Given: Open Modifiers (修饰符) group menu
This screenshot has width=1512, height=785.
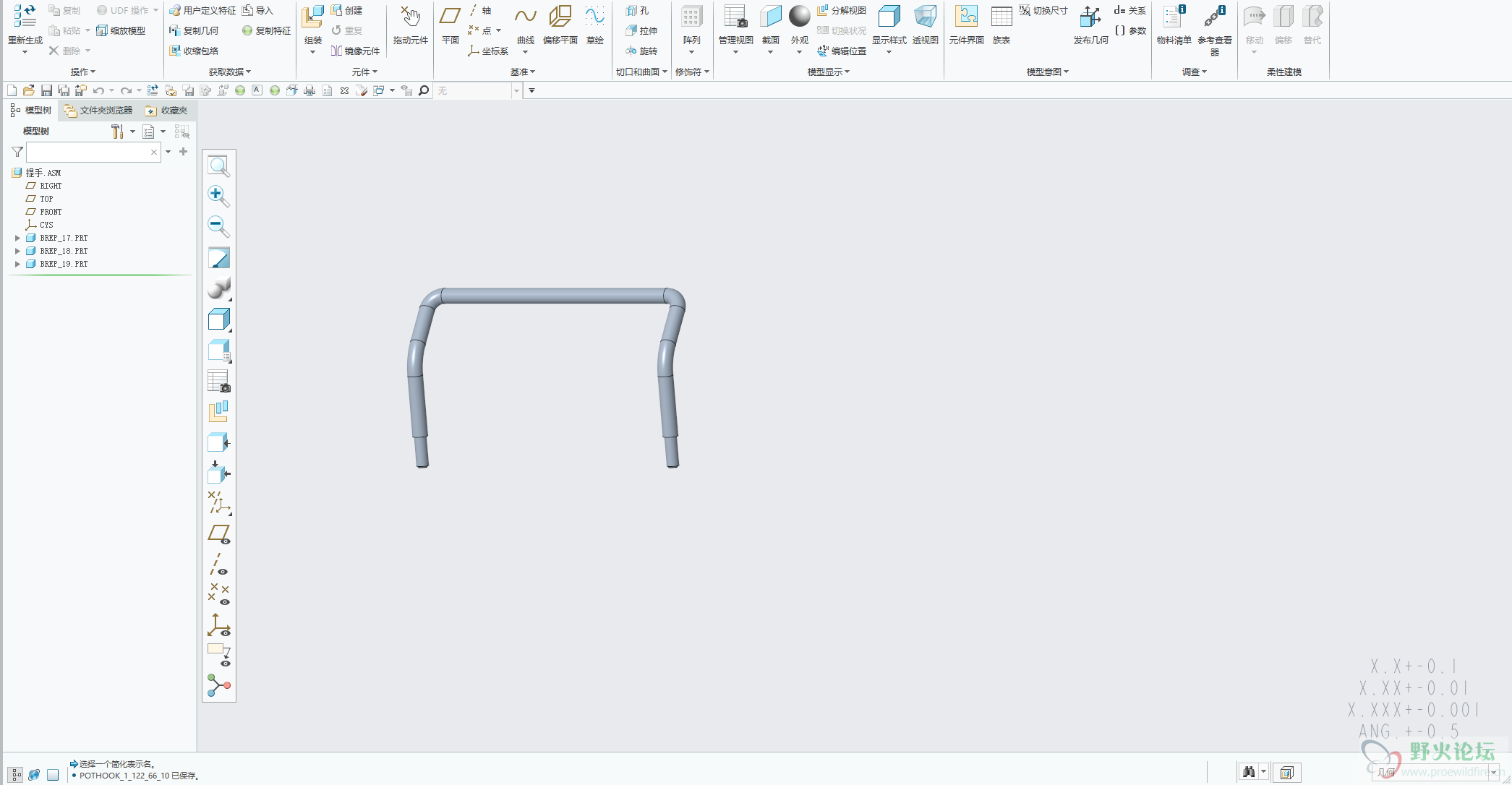Looking at the screenshot, I should click(x=692, y=72).
